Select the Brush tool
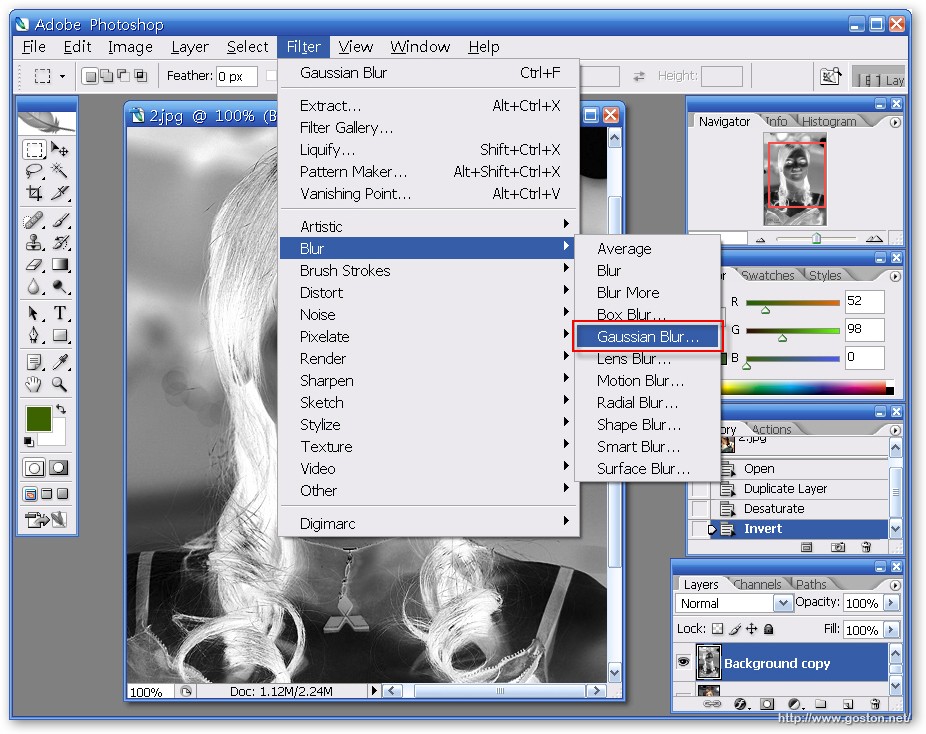Image resolution: width=926 pixels, height=734 pixels. point(59,221)
